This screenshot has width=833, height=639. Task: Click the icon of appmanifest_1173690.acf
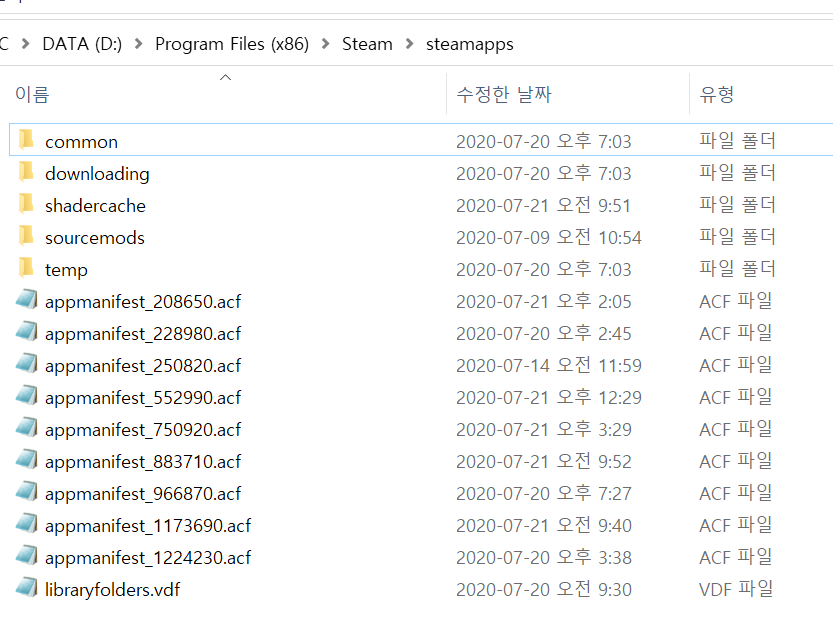point(27,524)
